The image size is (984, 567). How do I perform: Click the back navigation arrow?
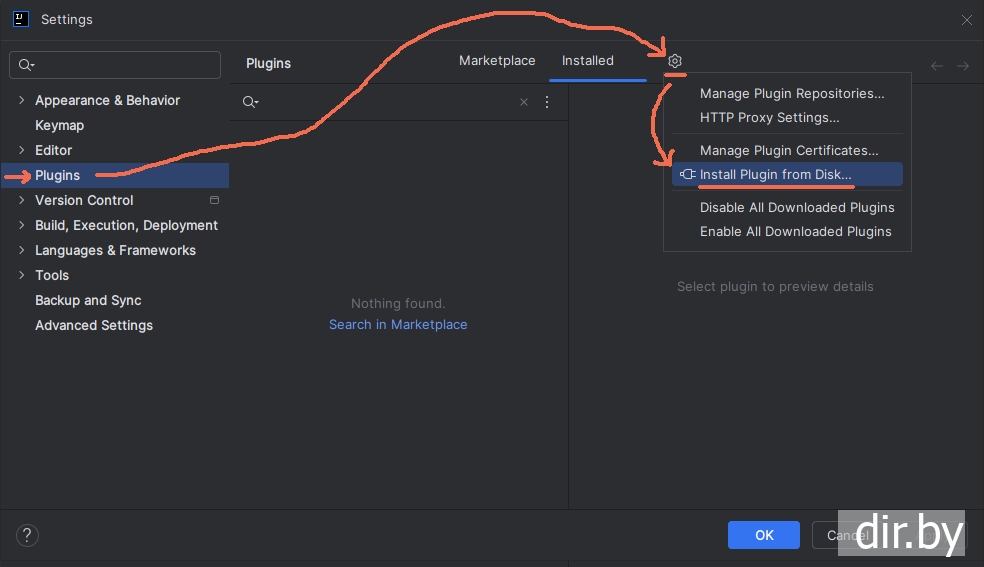pyautogui.click(x=937, y=66)
